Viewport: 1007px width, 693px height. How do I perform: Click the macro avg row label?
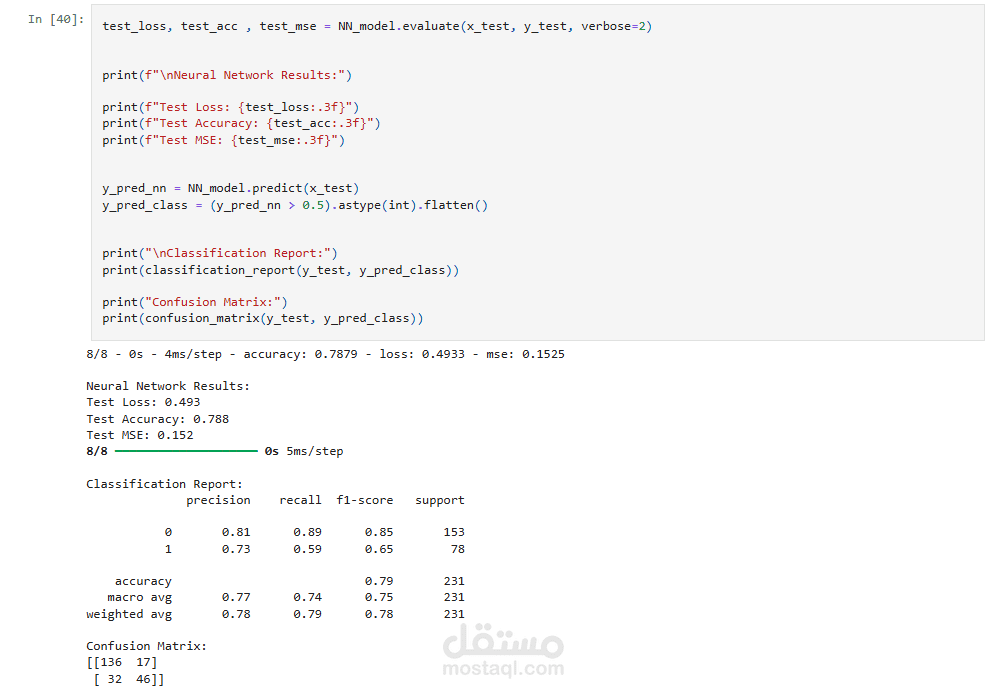(139, 597)
